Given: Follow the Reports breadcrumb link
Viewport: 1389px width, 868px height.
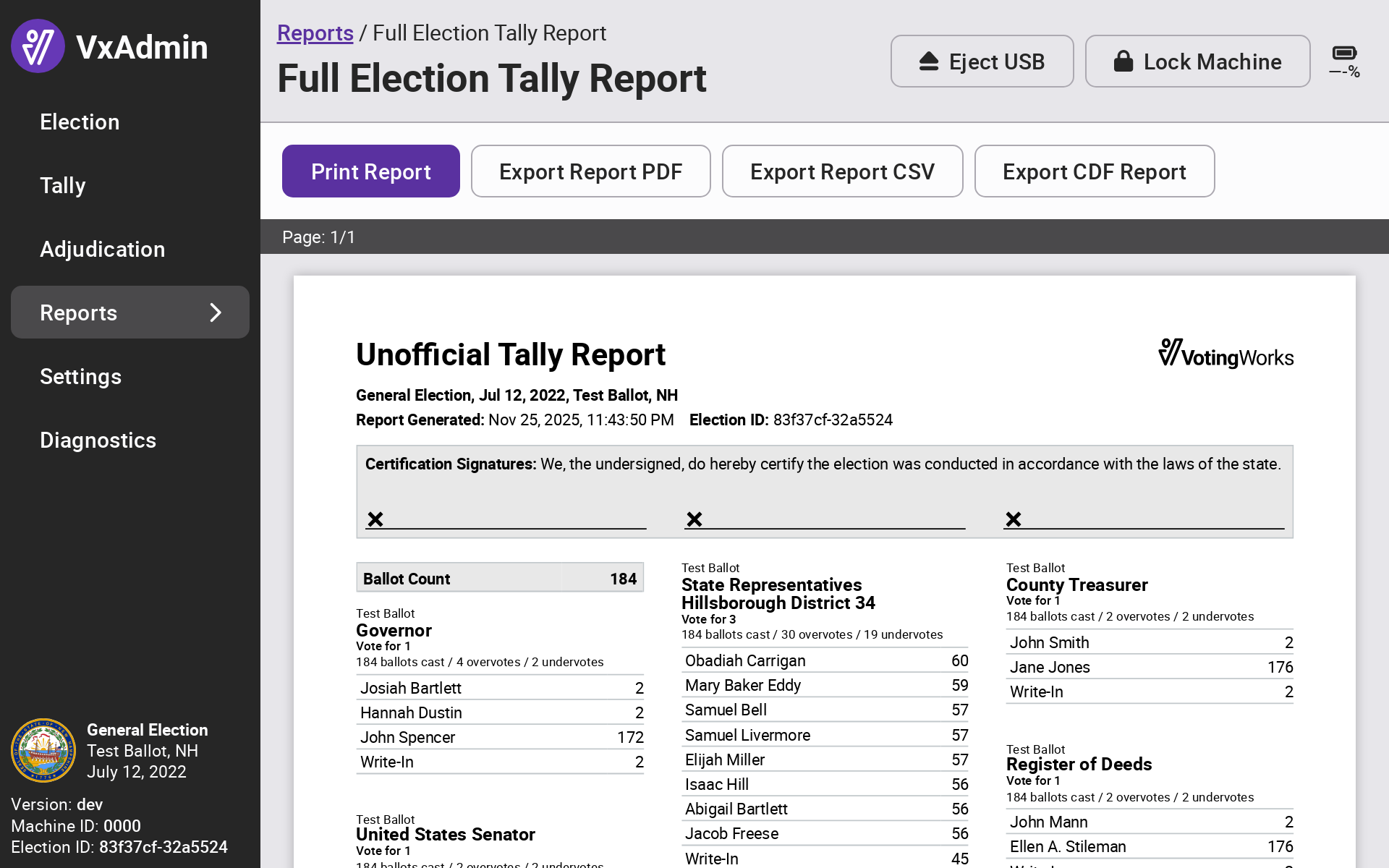Looking at the screenshot, I should 315,33.
